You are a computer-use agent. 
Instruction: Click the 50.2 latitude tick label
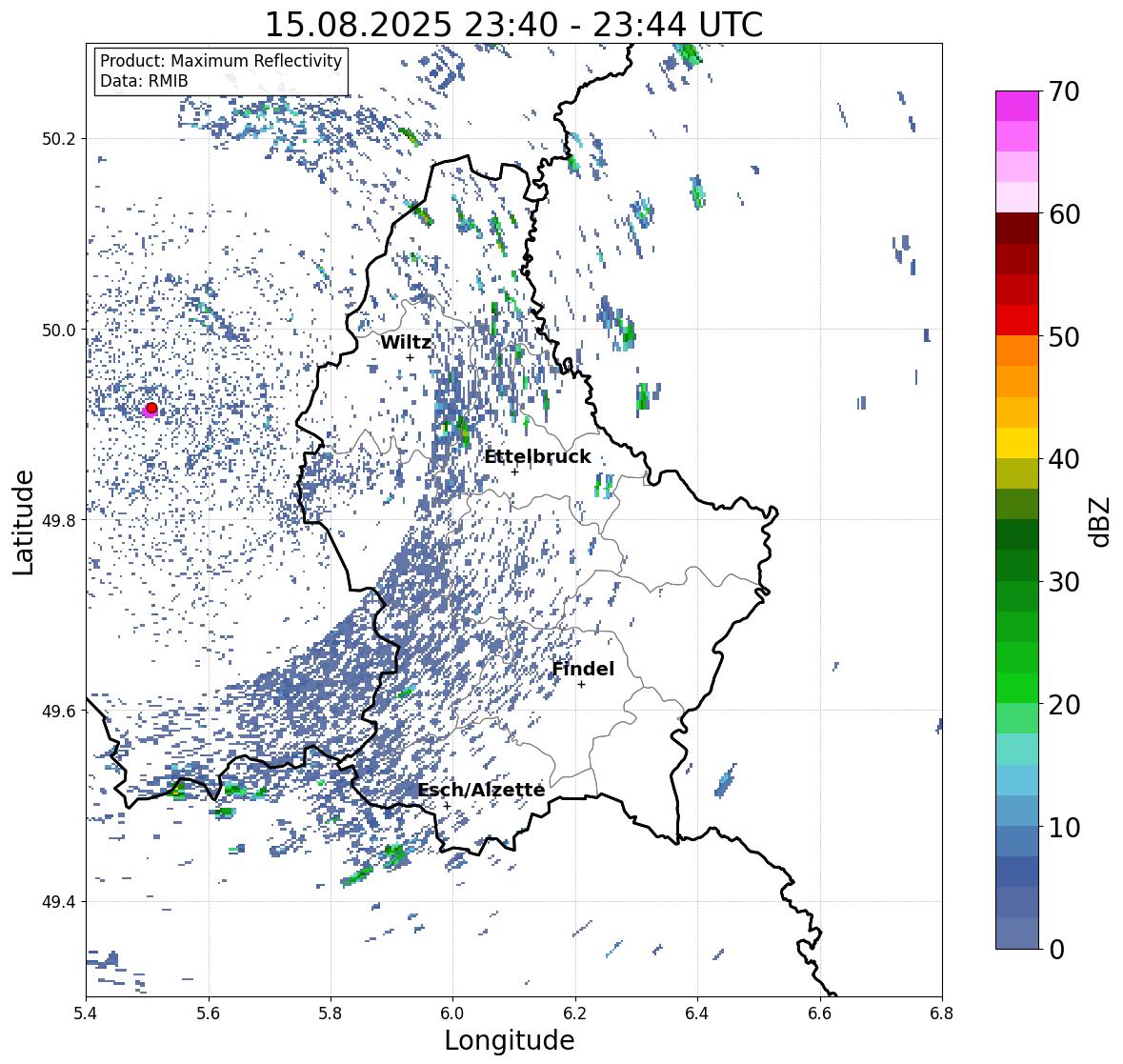pos(59,139)
